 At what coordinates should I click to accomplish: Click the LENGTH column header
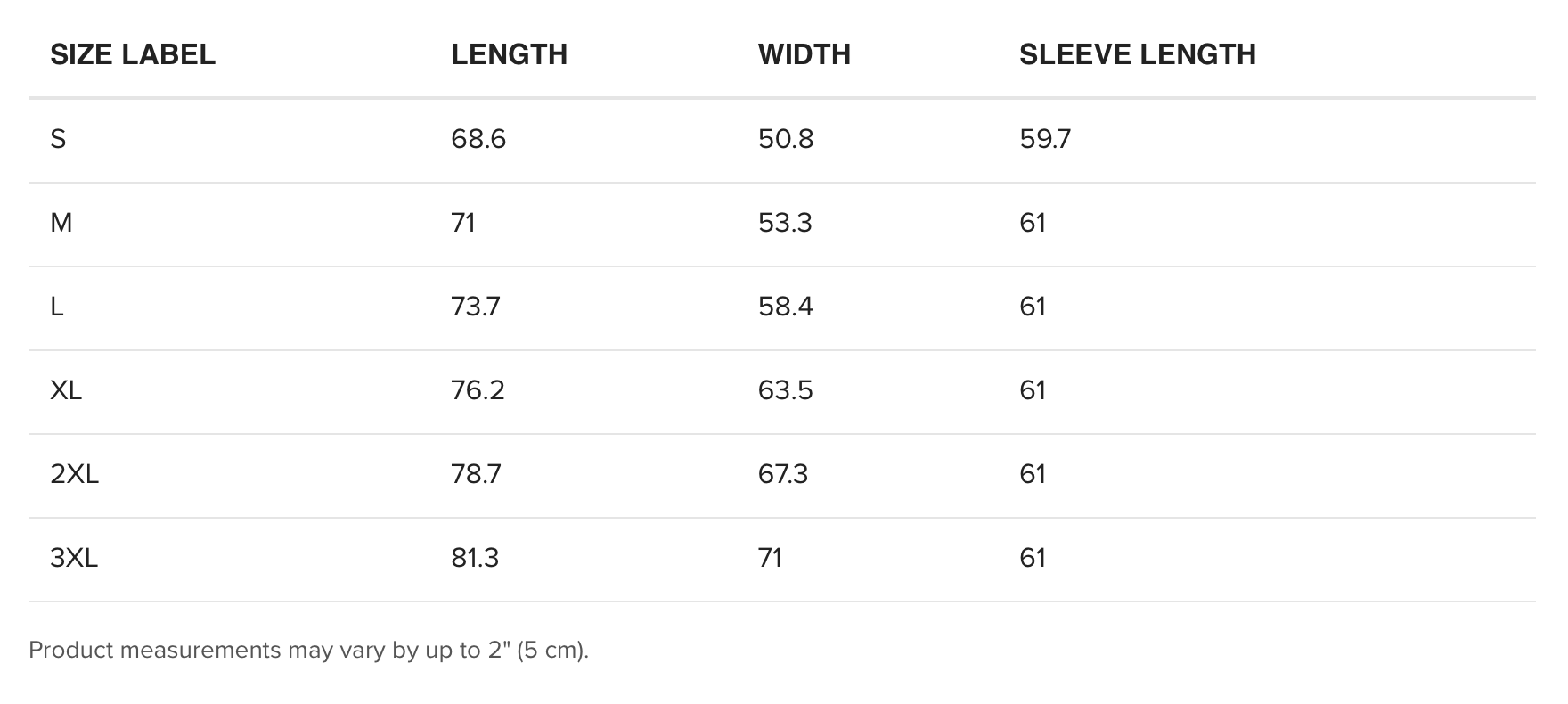[509, 54]
